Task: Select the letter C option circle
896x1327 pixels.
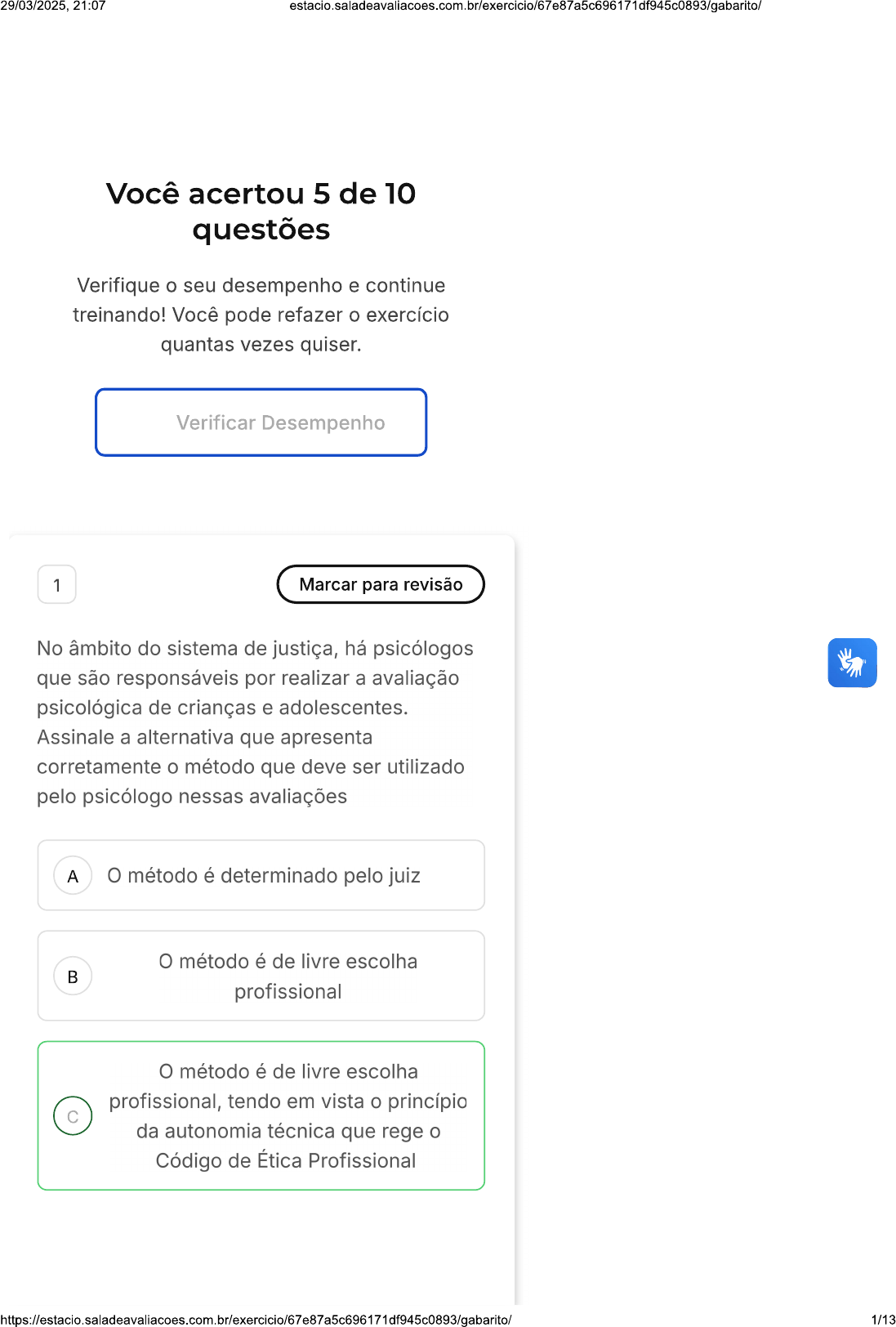Action: [x=73, y=1116]
